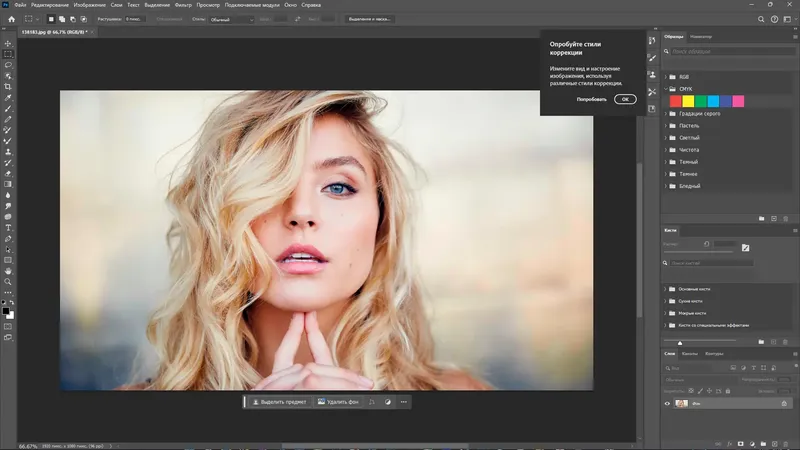Select the Zoom tool in toolbar
The image size is (800, 450).
[x=8, y=282]
